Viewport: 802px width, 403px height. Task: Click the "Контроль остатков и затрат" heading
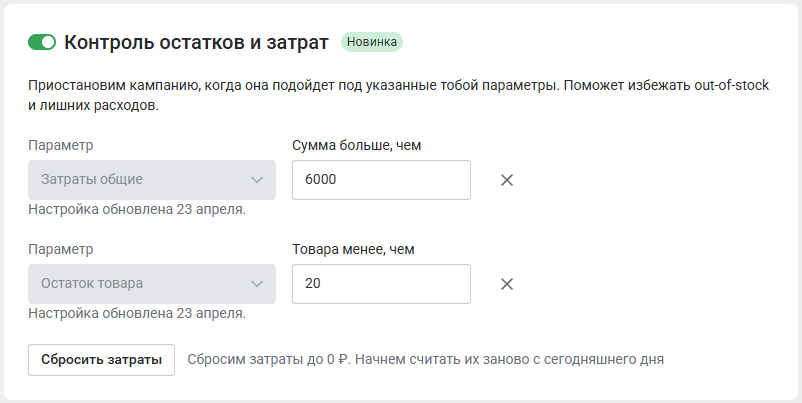(x=196, y=42)
